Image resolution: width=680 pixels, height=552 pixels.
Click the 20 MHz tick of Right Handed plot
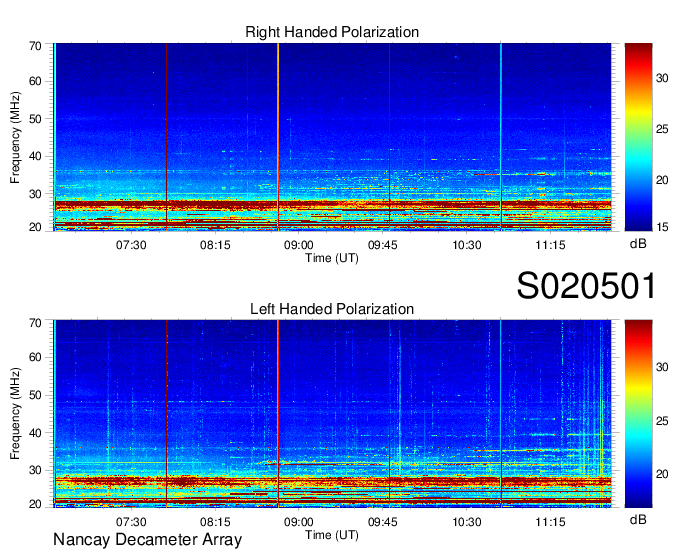36,227
